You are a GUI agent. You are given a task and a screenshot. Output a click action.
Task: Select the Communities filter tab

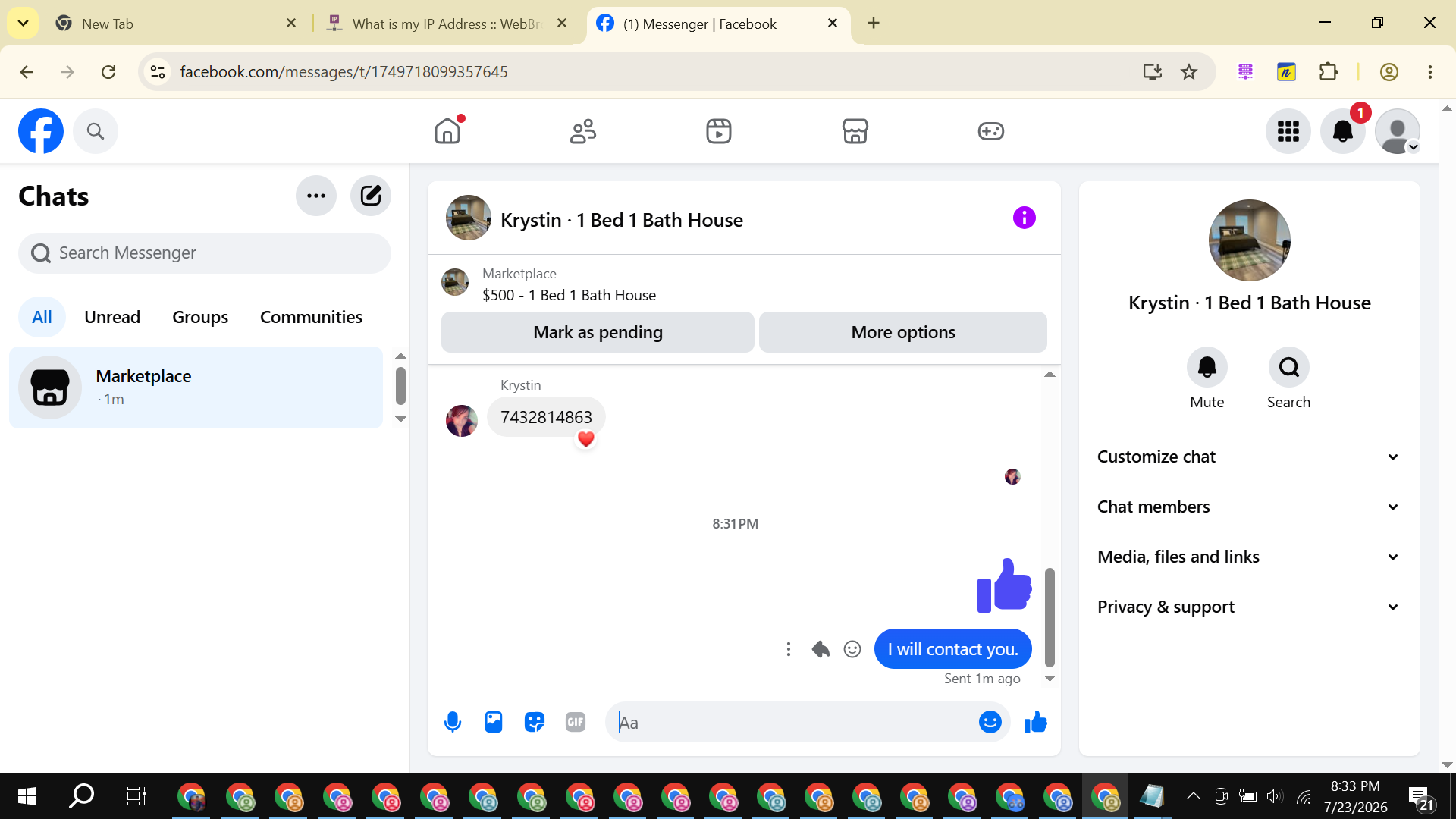pos(311,317)
